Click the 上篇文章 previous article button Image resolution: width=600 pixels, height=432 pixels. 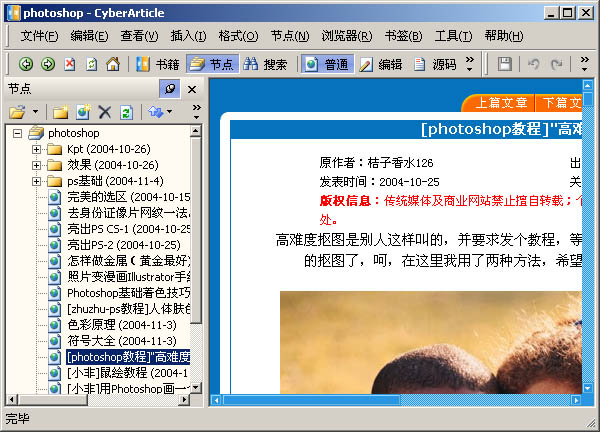(498, 103)
